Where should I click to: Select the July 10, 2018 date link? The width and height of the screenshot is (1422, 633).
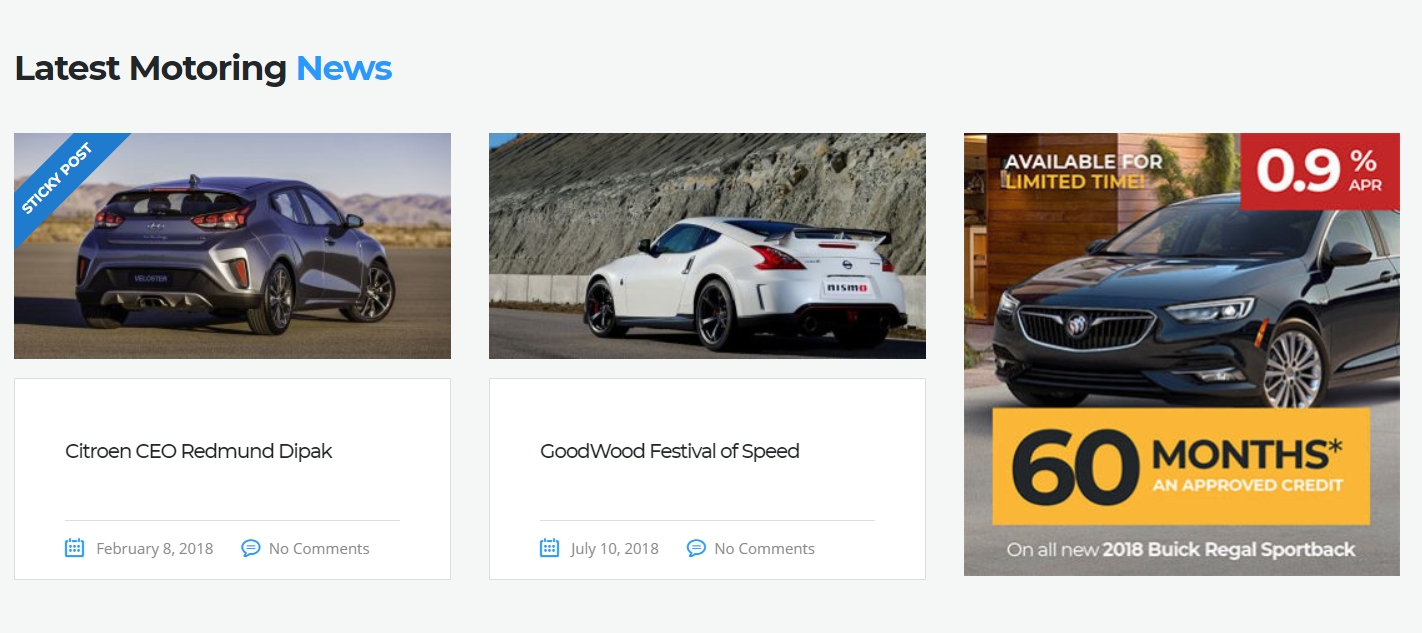point(614,548)
